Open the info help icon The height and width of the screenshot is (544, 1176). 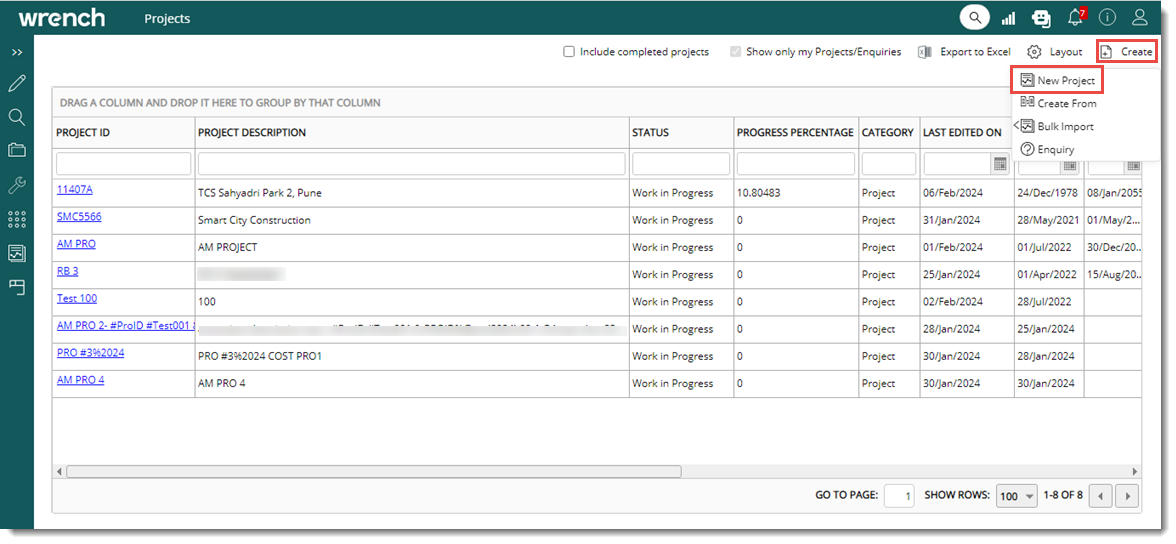click(x=1108, y=17)
